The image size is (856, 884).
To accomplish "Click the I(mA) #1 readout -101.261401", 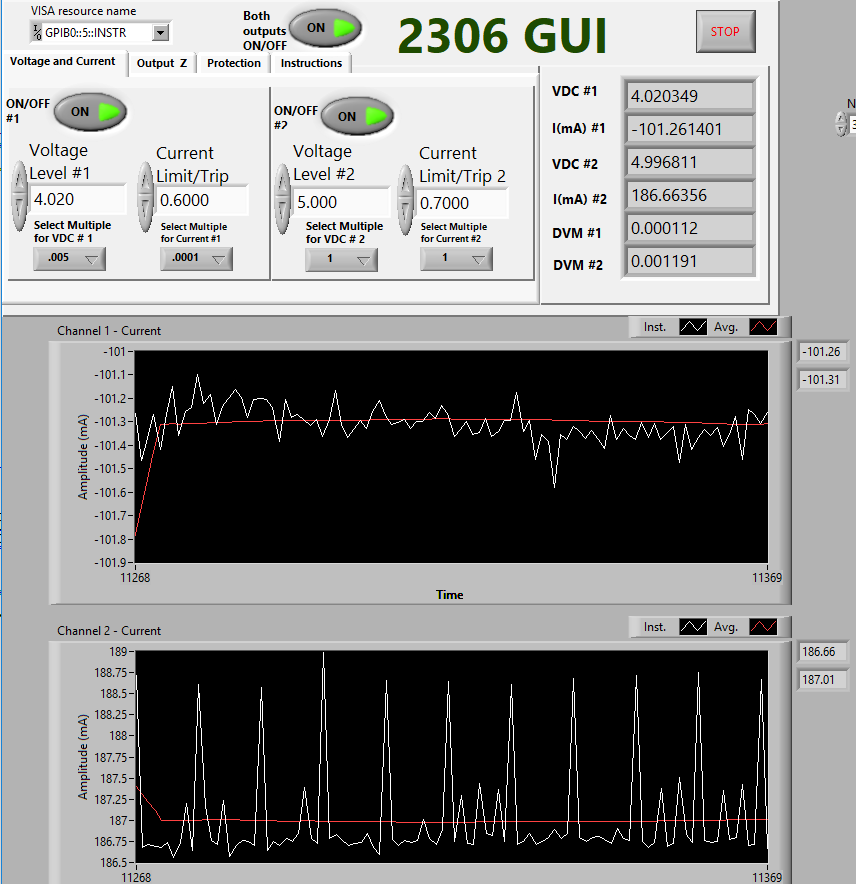I will pyautogui.click(x=689, y=130).
